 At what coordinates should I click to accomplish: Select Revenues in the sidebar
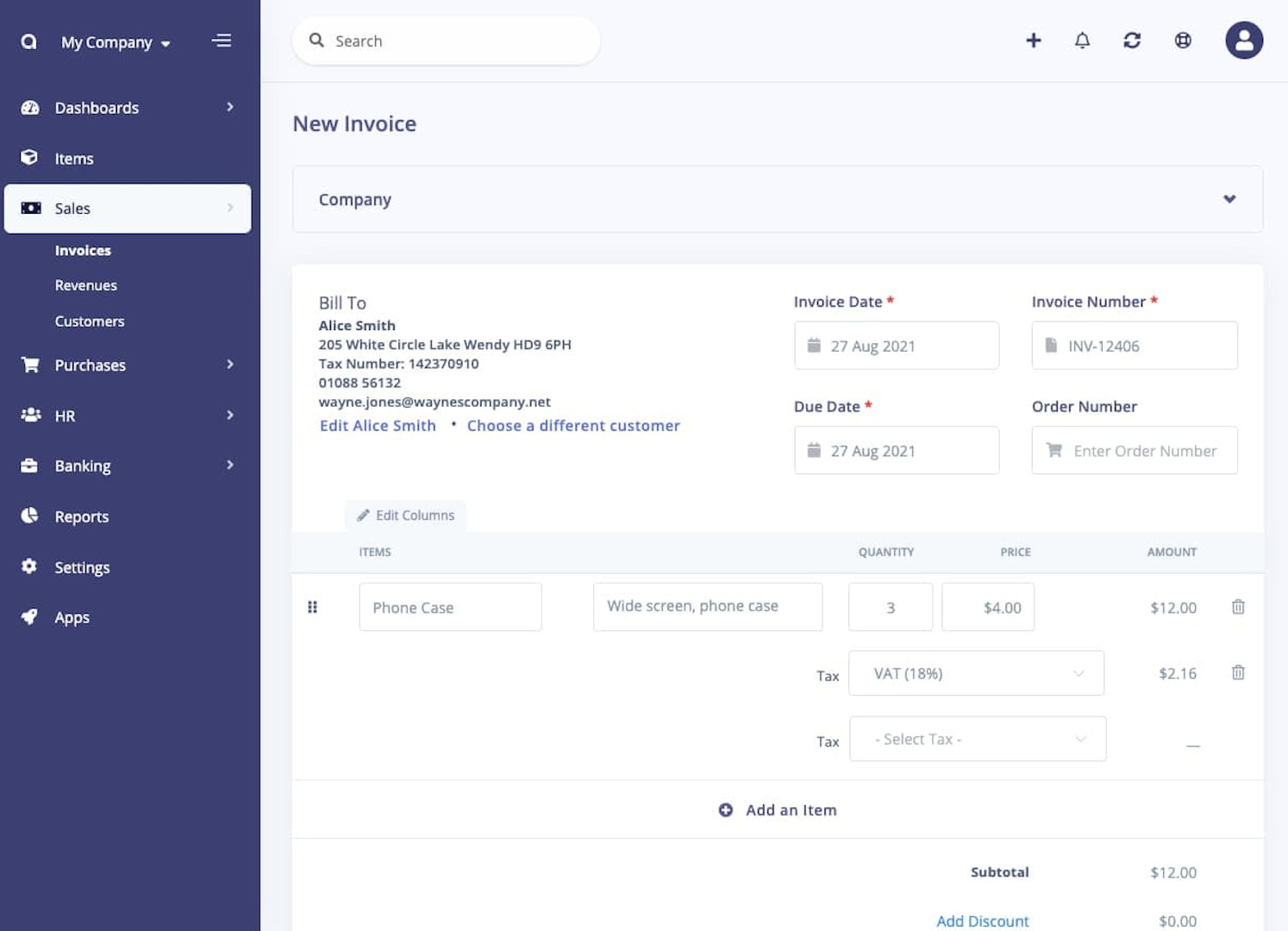click(x=86, y=284)
